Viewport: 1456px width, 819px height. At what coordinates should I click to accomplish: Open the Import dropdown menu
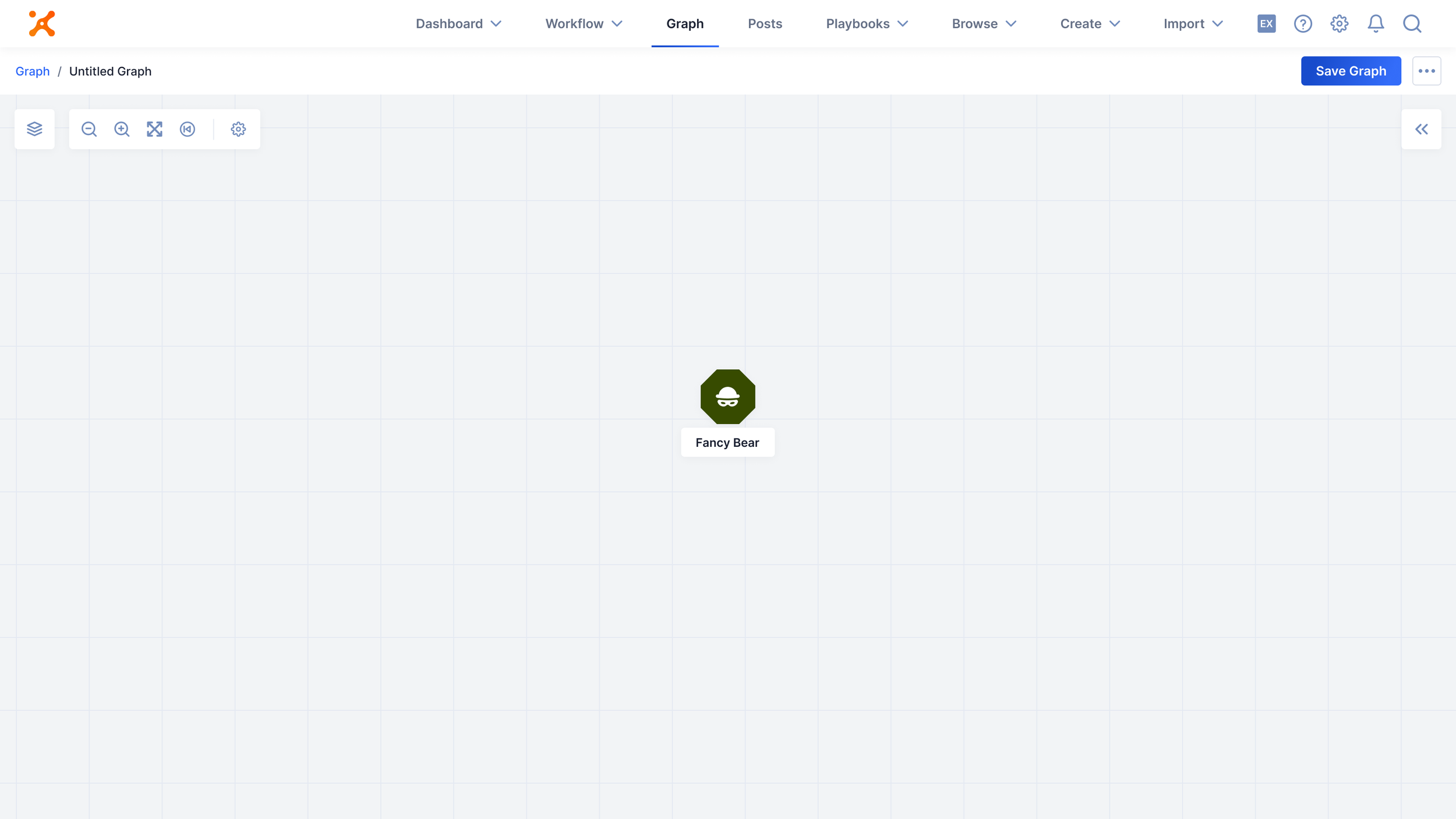(1193, 24)
